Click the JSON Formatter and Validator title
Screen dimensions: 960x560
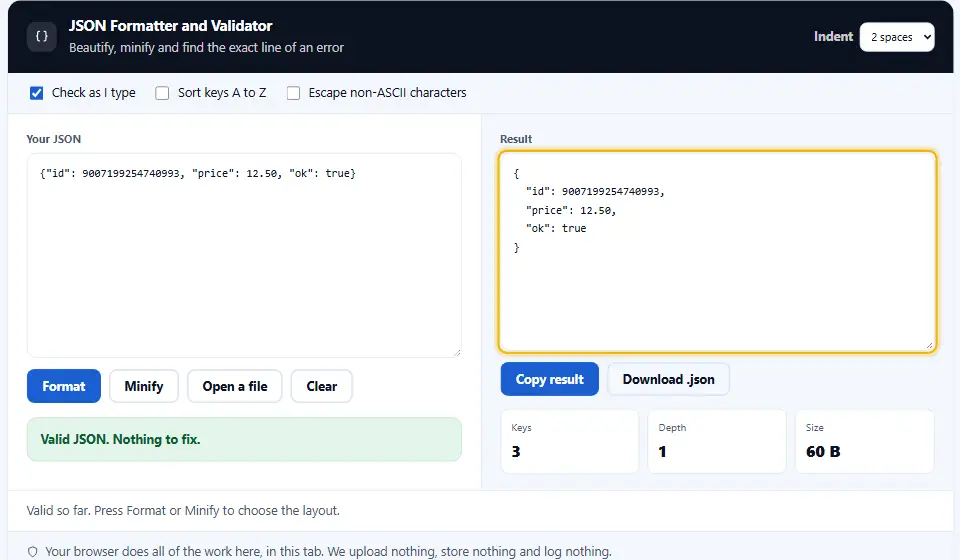click(x=170, y=26)
